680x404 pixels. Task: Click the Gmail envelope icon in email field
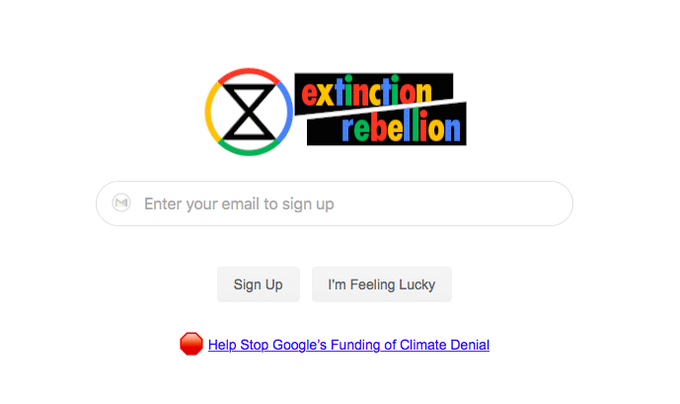pos(121,203)
